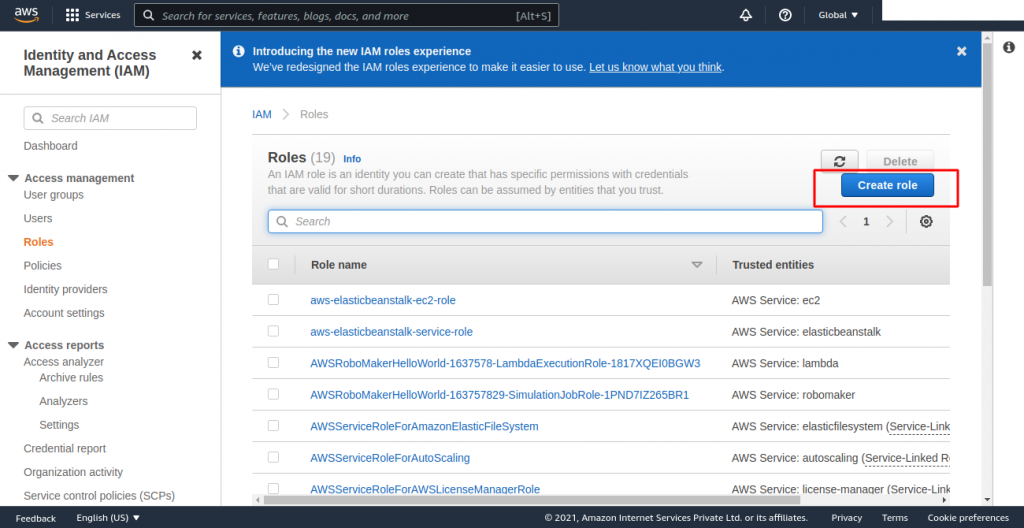This screenshot has height=528, width=1024.
Task: Open Service control policies (SCPs)
Action: tap(99, 495)
